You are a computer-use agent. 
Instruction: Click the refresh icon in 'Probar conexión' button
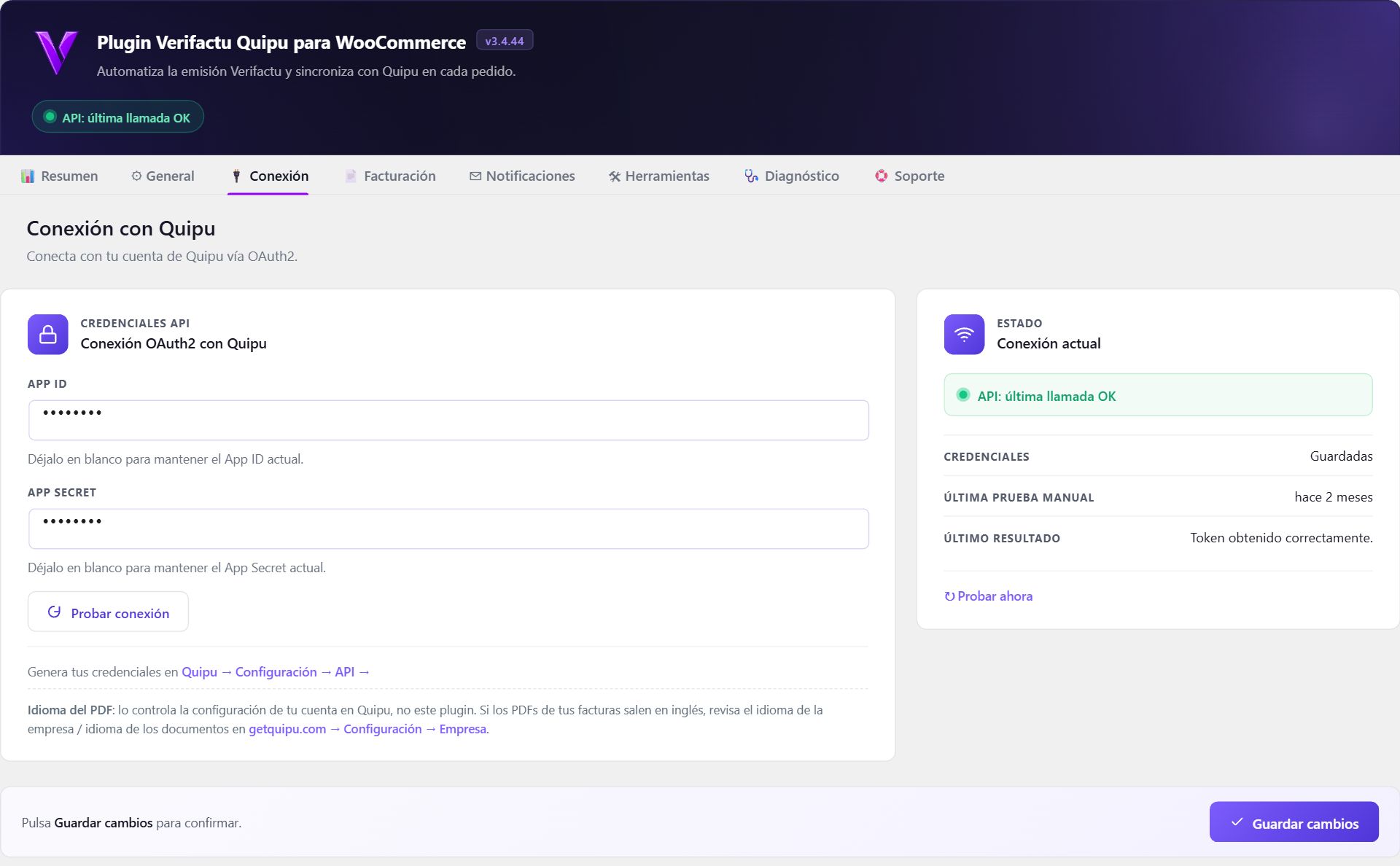coord(54,612)
